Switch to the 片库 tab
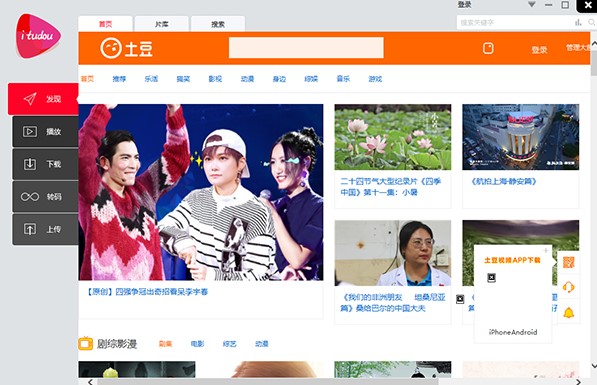 (x=161, y=24)
